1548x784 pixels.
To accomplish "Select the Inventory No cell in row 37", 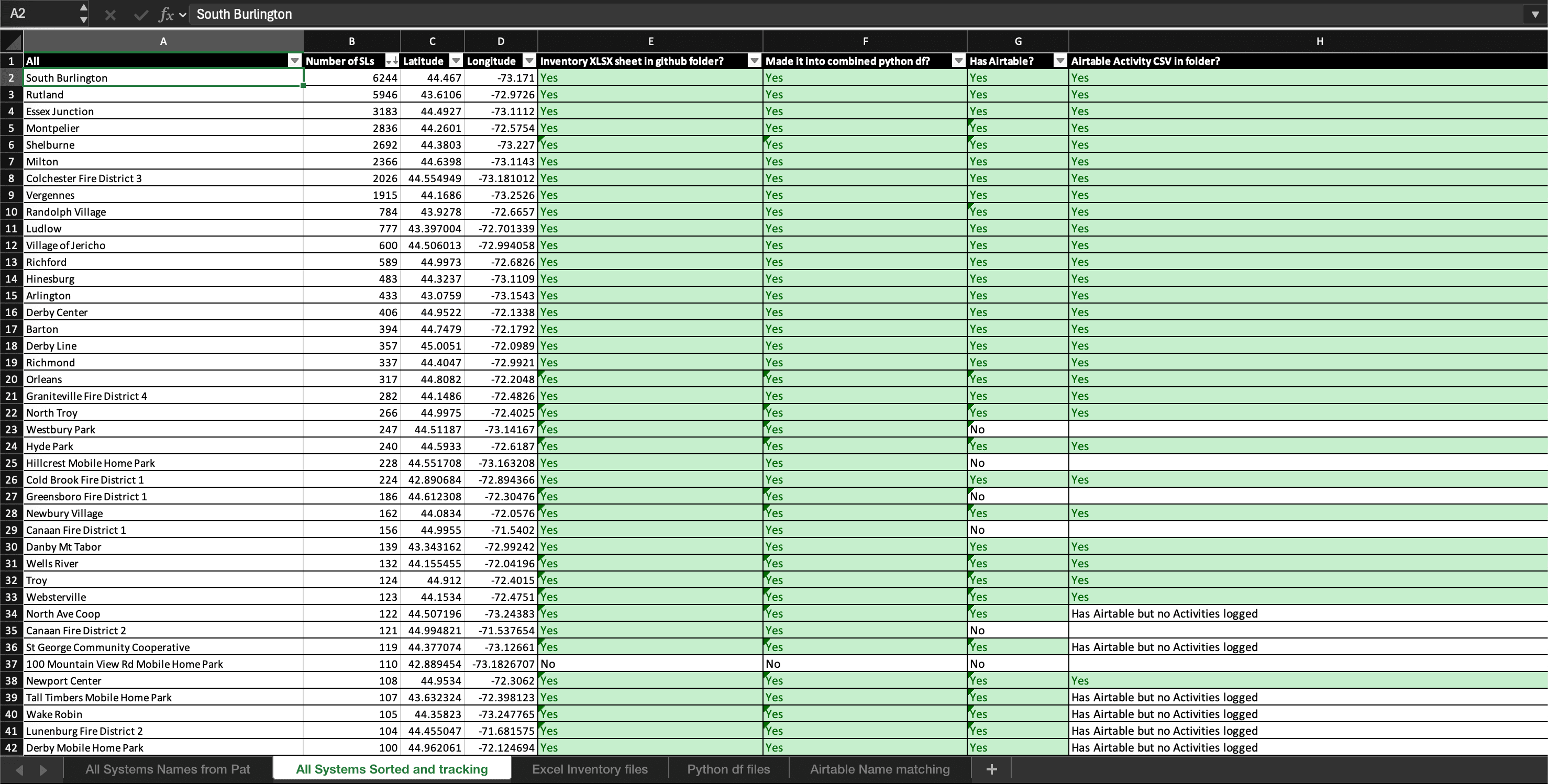I will (650, 664).
